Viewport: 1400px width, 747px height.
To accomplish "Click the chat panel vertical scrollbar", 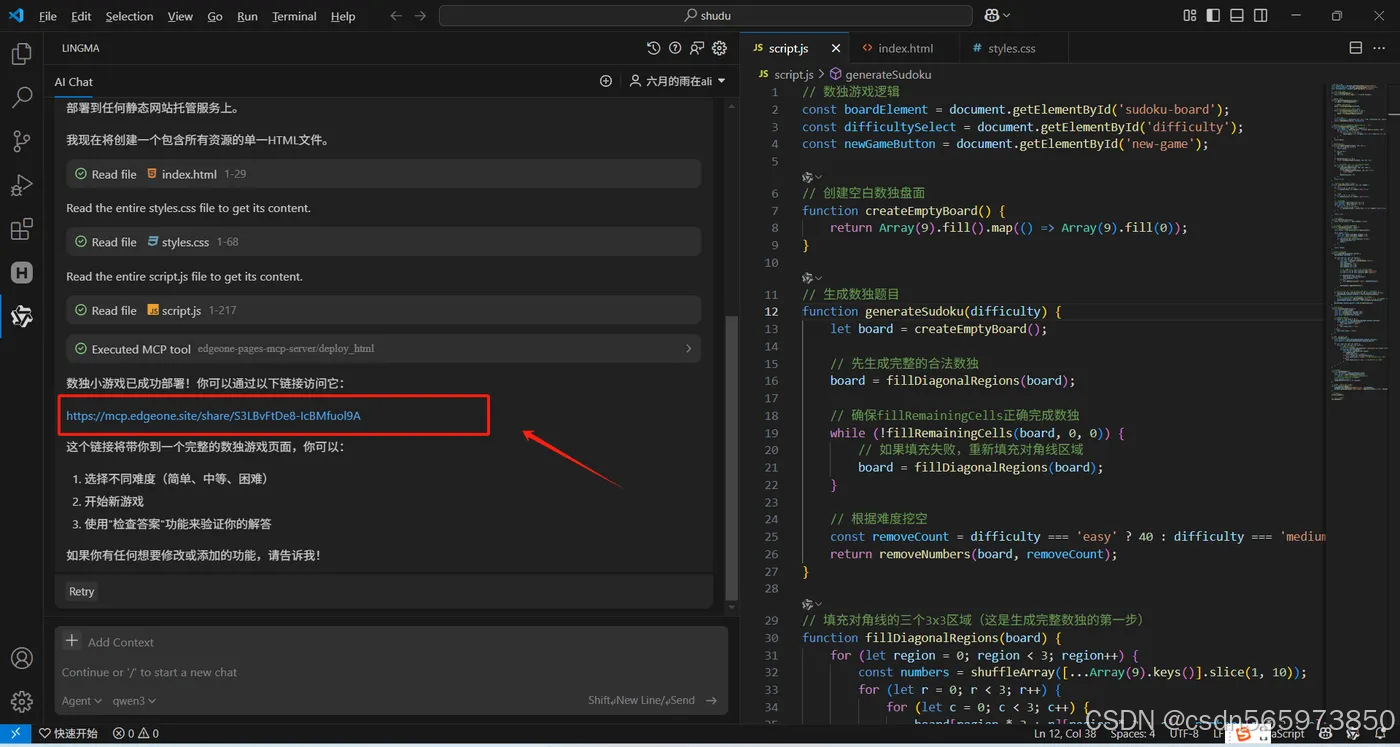I will 731,457.
